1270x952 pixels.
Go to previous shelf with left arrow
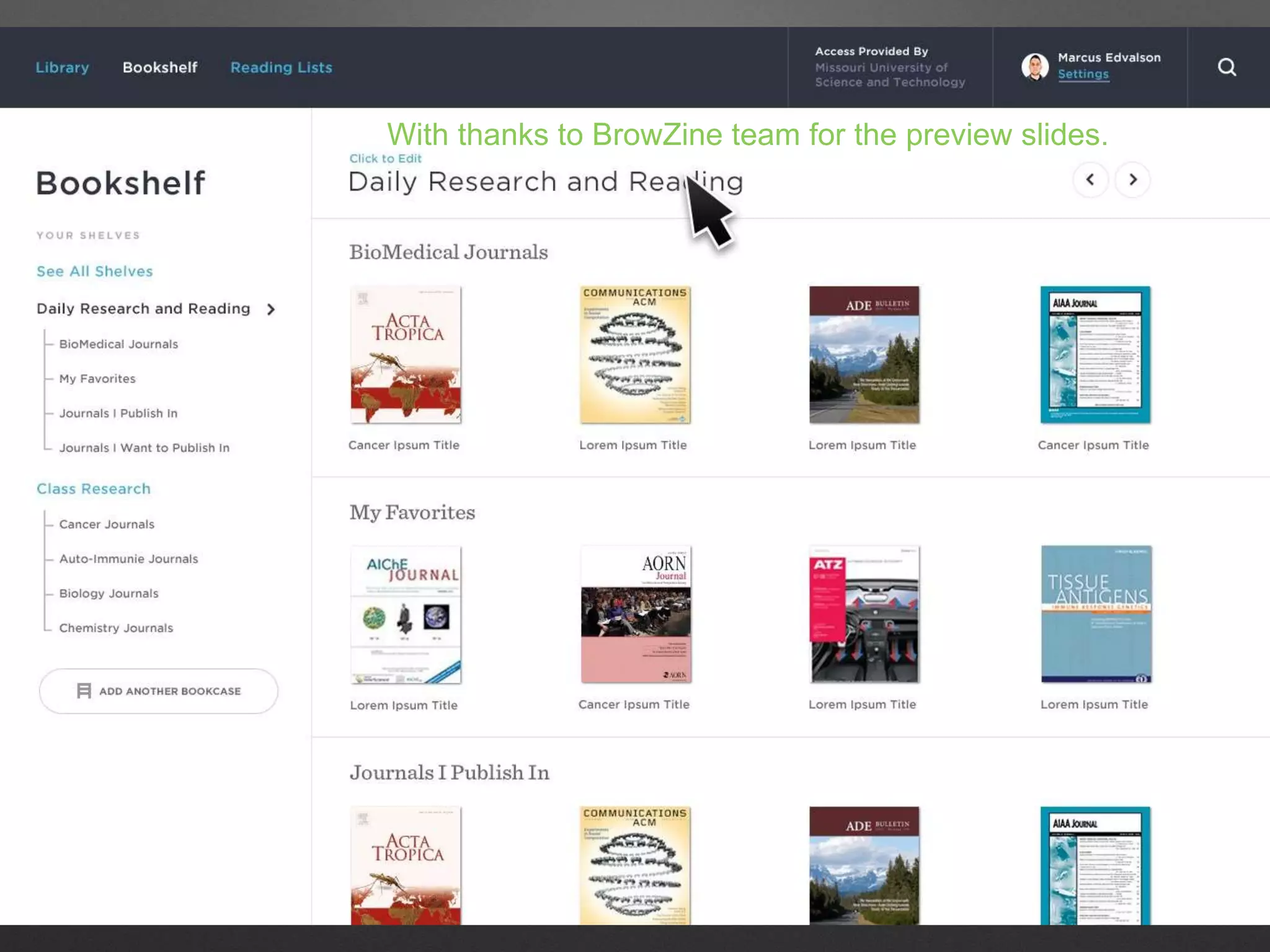[x=1090, y=180]
